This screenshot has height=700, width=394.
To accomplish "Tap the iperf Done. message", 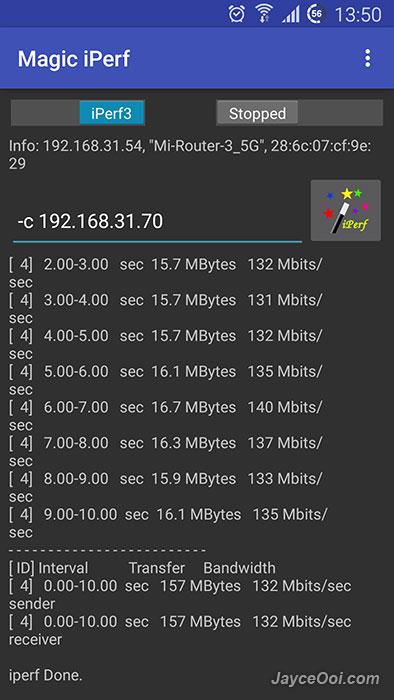I will pos(46,675).
